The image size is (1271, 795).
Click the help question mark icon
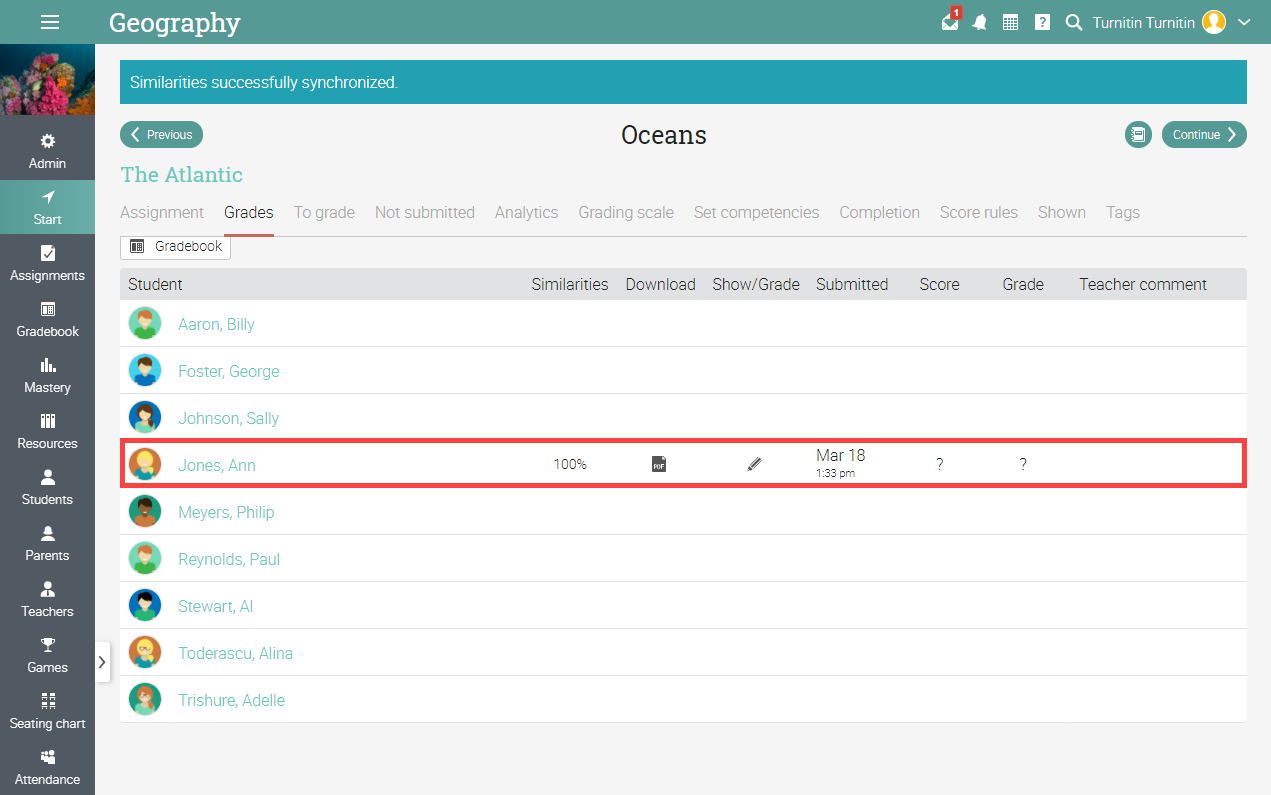(1042, 22)
